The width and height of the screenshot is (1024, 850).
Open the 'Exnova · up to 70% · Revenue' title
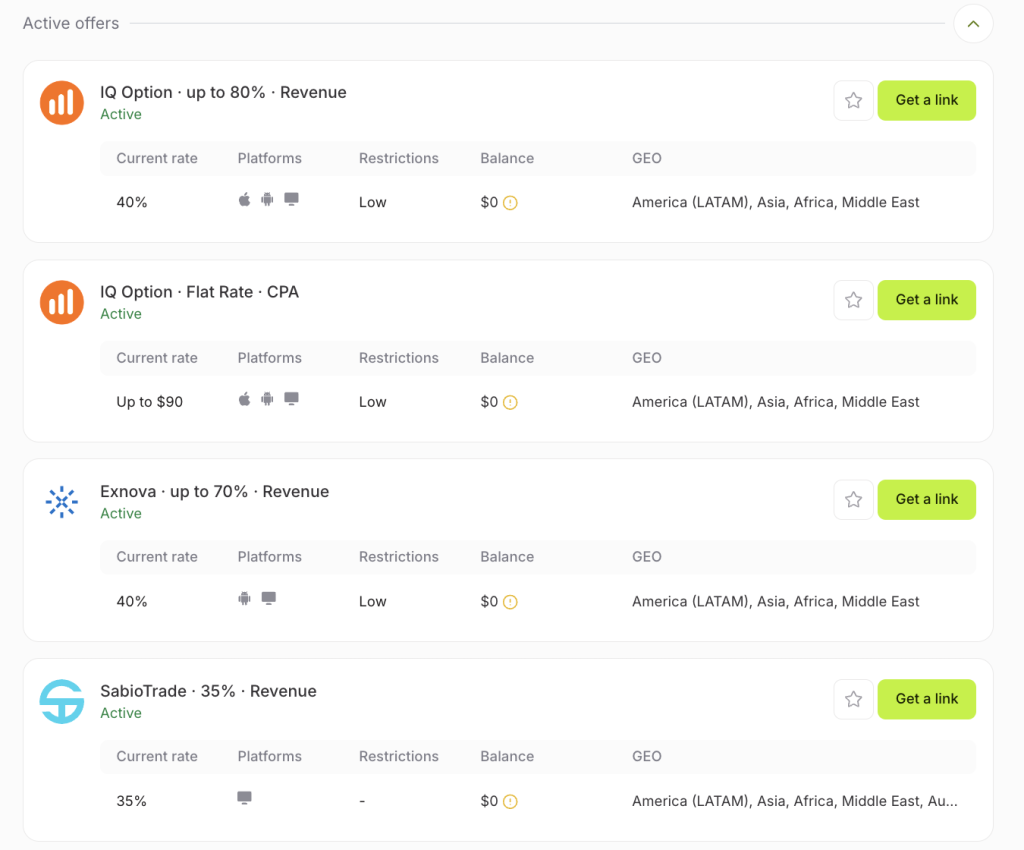point(214,492)
